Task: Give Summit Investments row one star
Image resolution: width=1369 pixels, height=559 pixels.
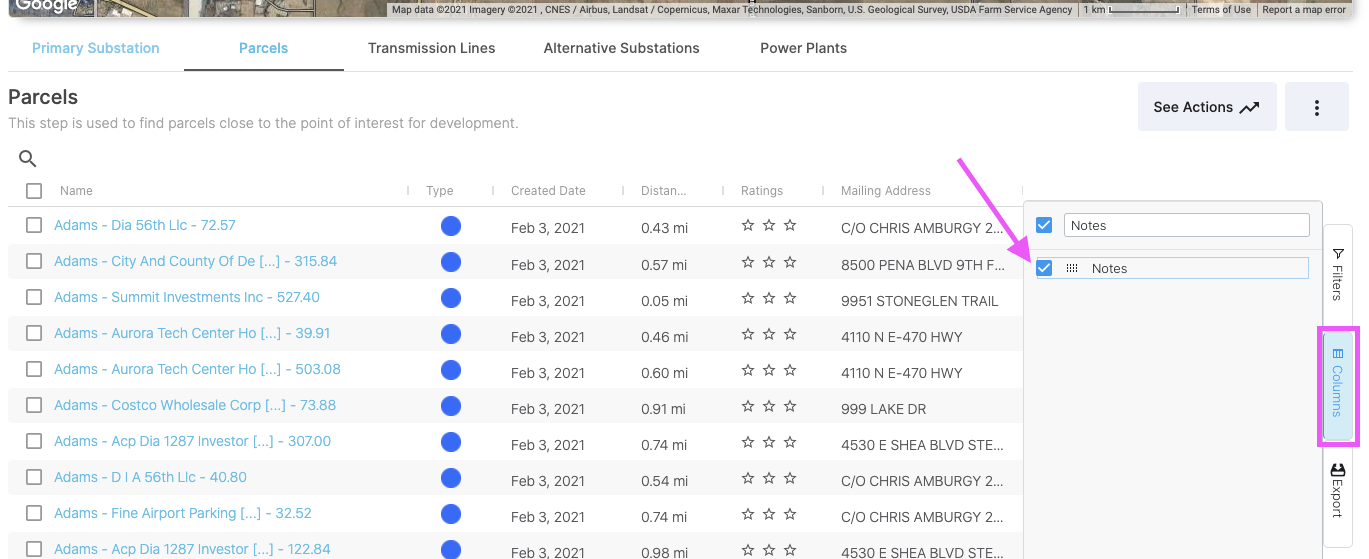Action: [x=748, y=298]
